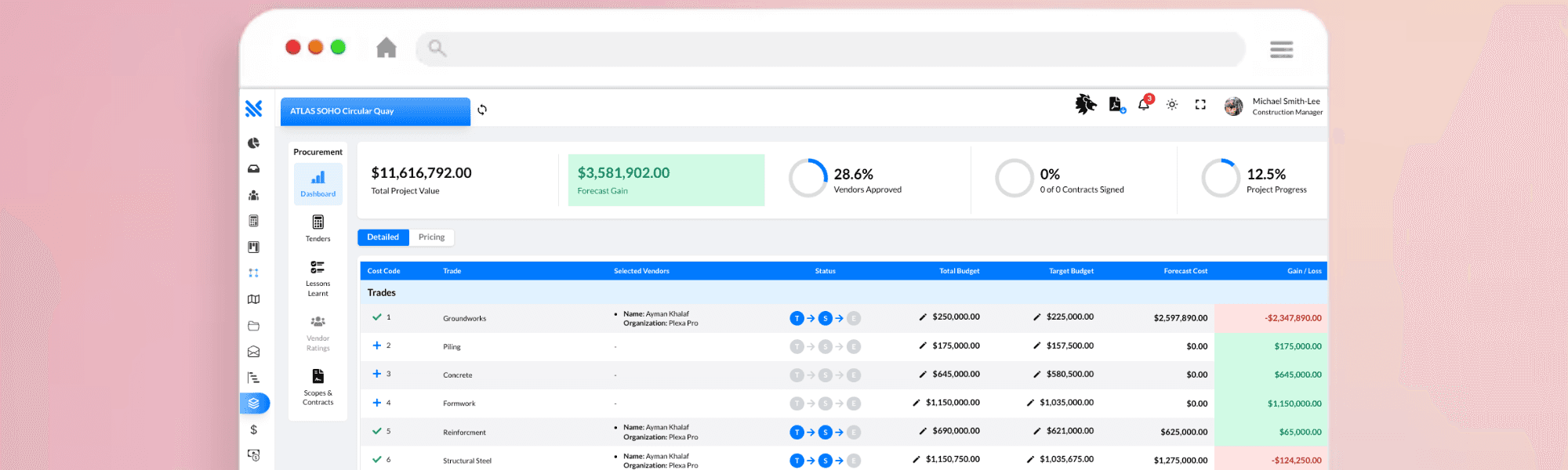Click the Vendors Approved 28.6% progress ring

(x=808, y=179)
